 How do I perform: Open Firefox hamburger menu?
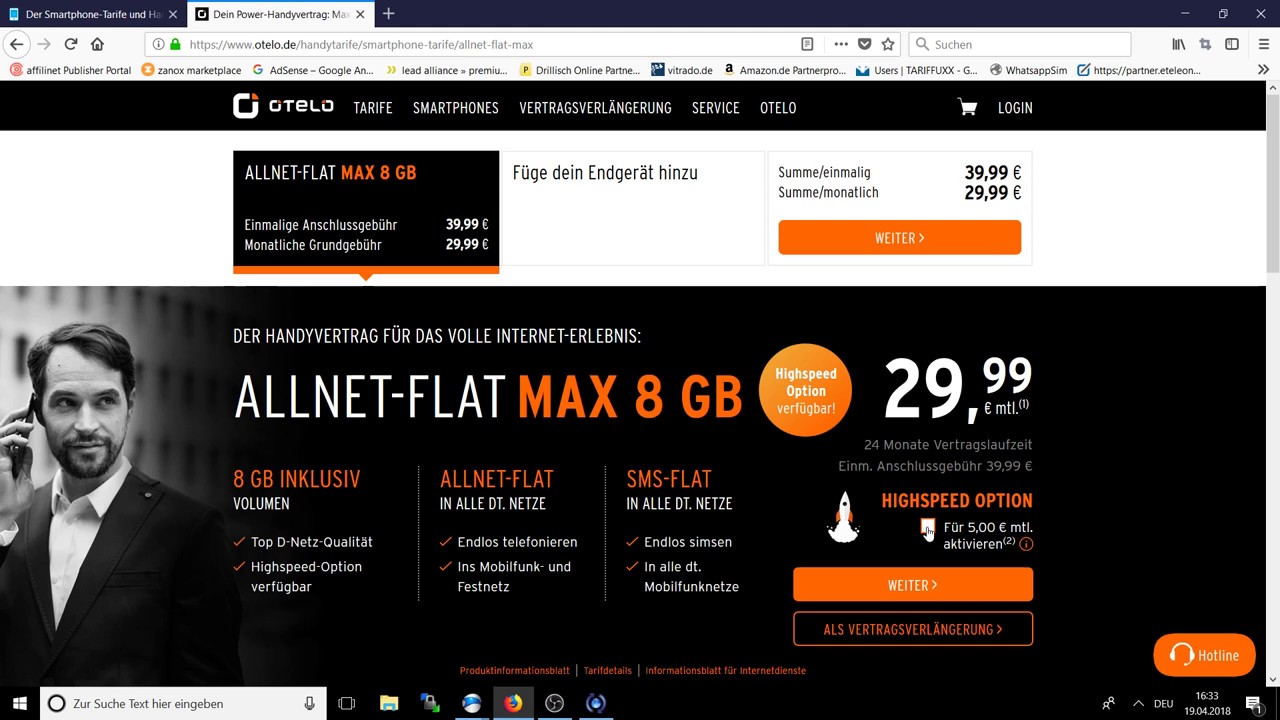tap(1262, 44)
